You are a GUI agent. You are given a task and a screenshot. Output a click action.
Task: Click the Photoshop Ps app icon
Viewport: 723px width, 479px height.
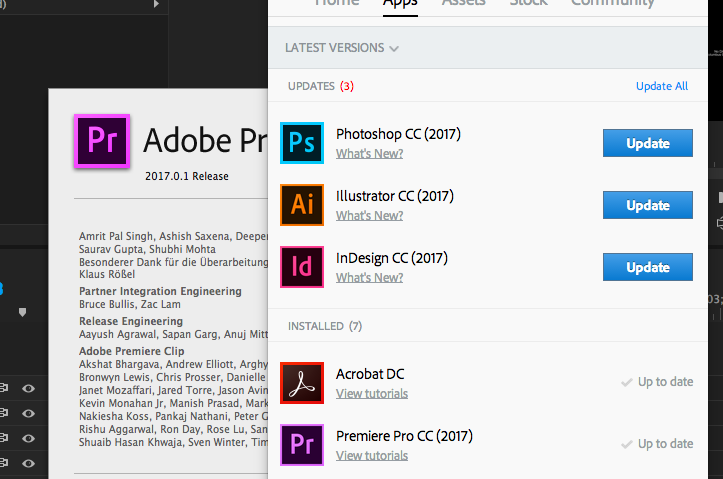point(302,143)
